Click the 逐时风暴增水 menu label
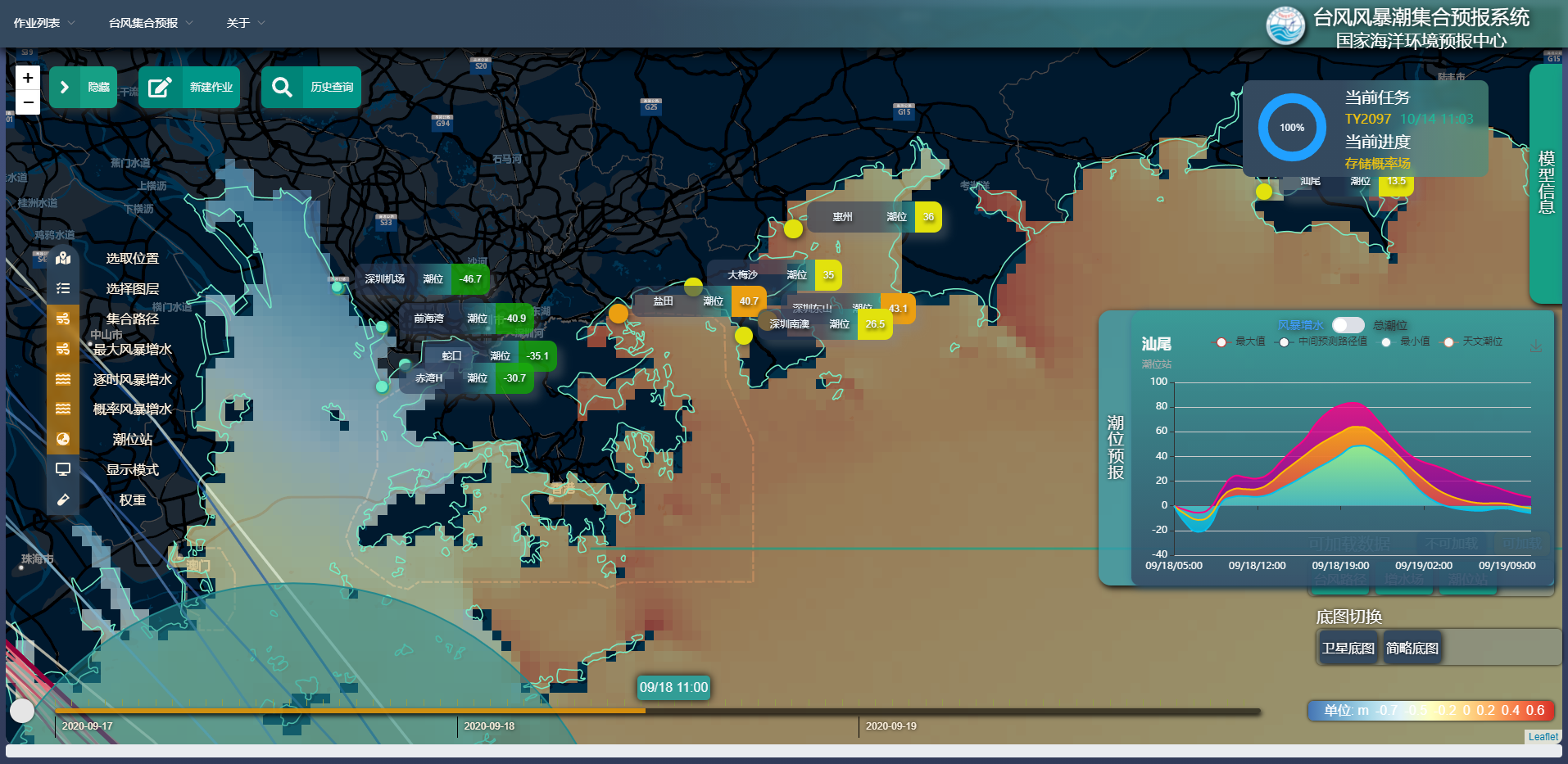This screenshot has width=1568, height=764. 133,379
